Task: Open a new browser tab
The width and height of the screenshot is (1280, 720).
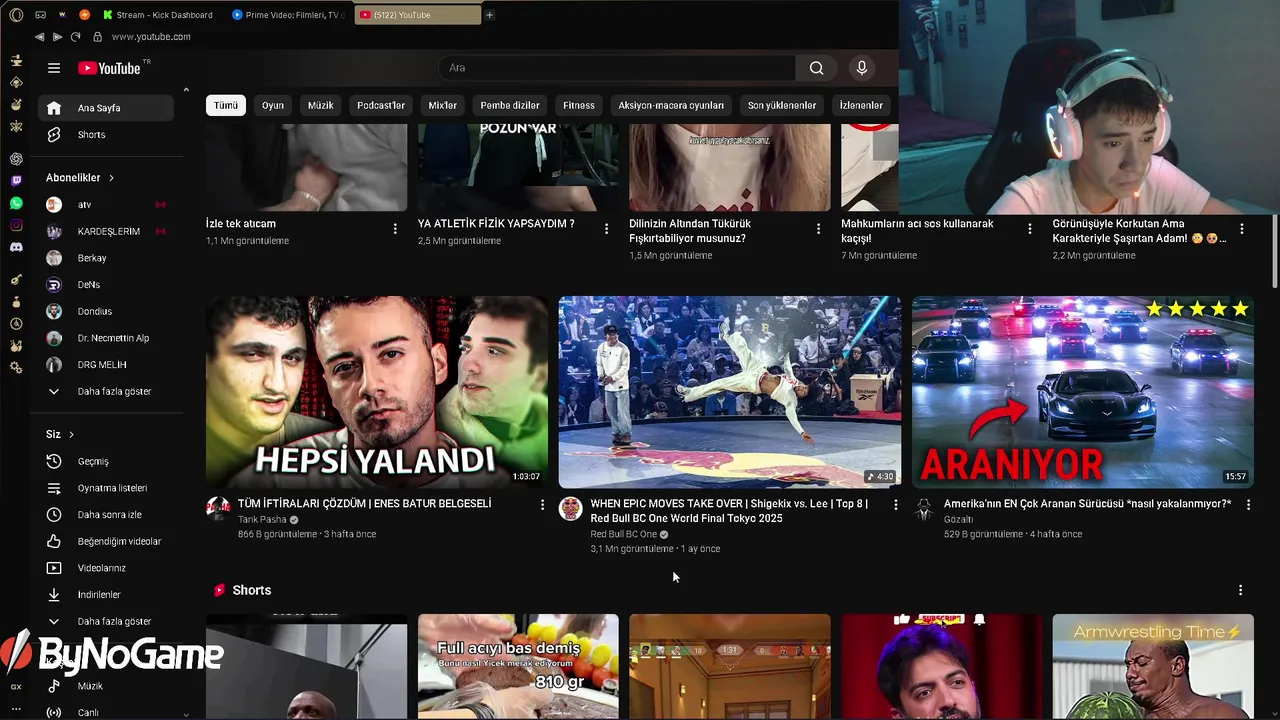Action: (489, 15)
